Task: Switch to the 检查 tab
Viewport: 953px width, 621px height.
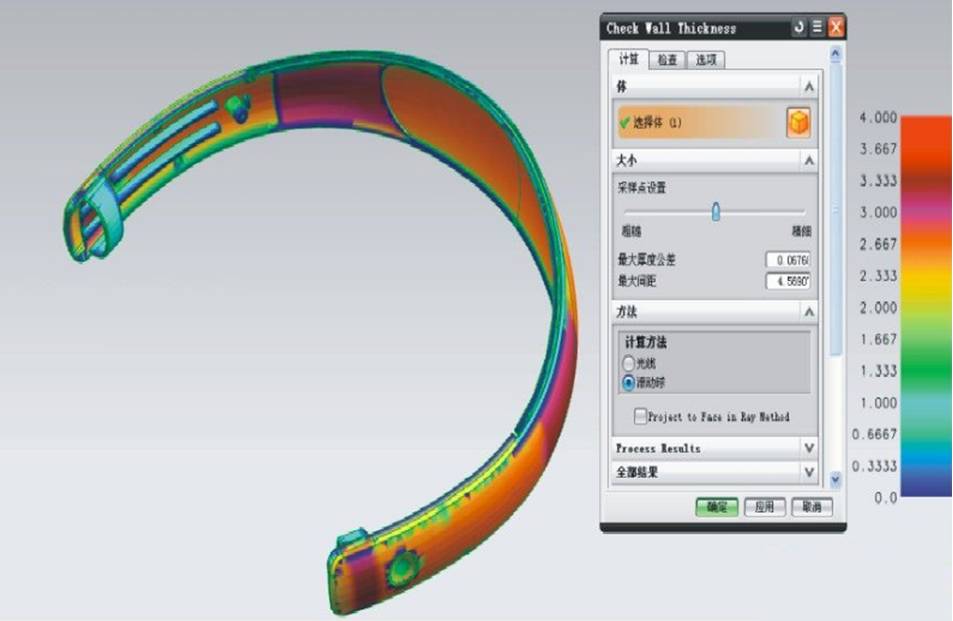Action: [666, 60]
